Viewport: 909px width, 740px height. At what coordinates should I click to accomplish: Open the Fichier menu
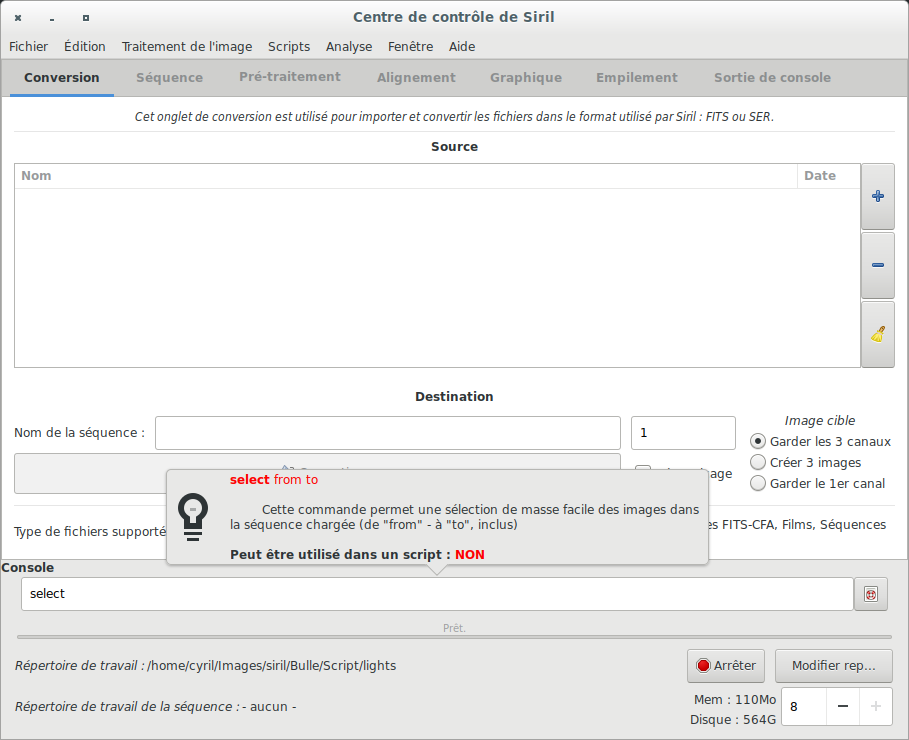(x=28, y=46)
